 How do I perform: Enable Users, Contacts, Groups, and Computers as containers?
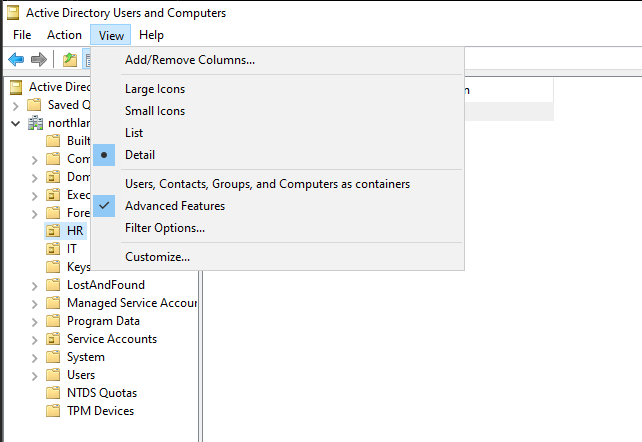point(267,184)
